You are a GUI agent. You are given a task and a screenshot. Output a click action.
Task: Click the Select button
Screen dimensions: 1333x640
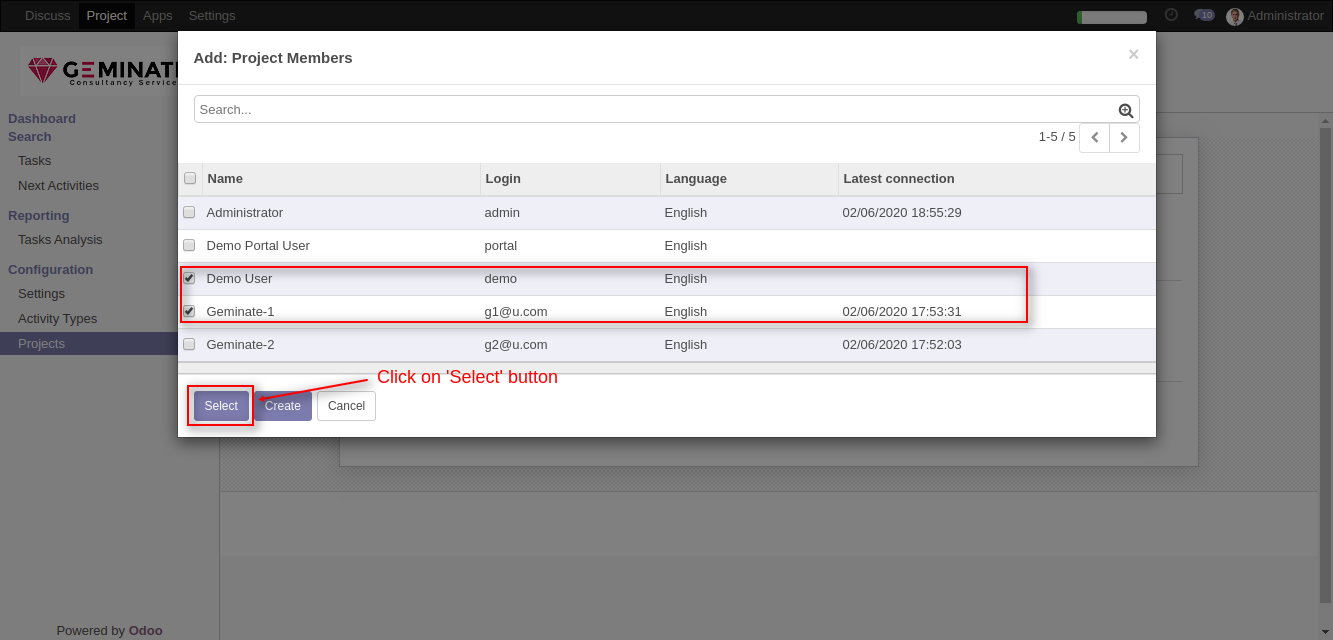pos(221,406)
